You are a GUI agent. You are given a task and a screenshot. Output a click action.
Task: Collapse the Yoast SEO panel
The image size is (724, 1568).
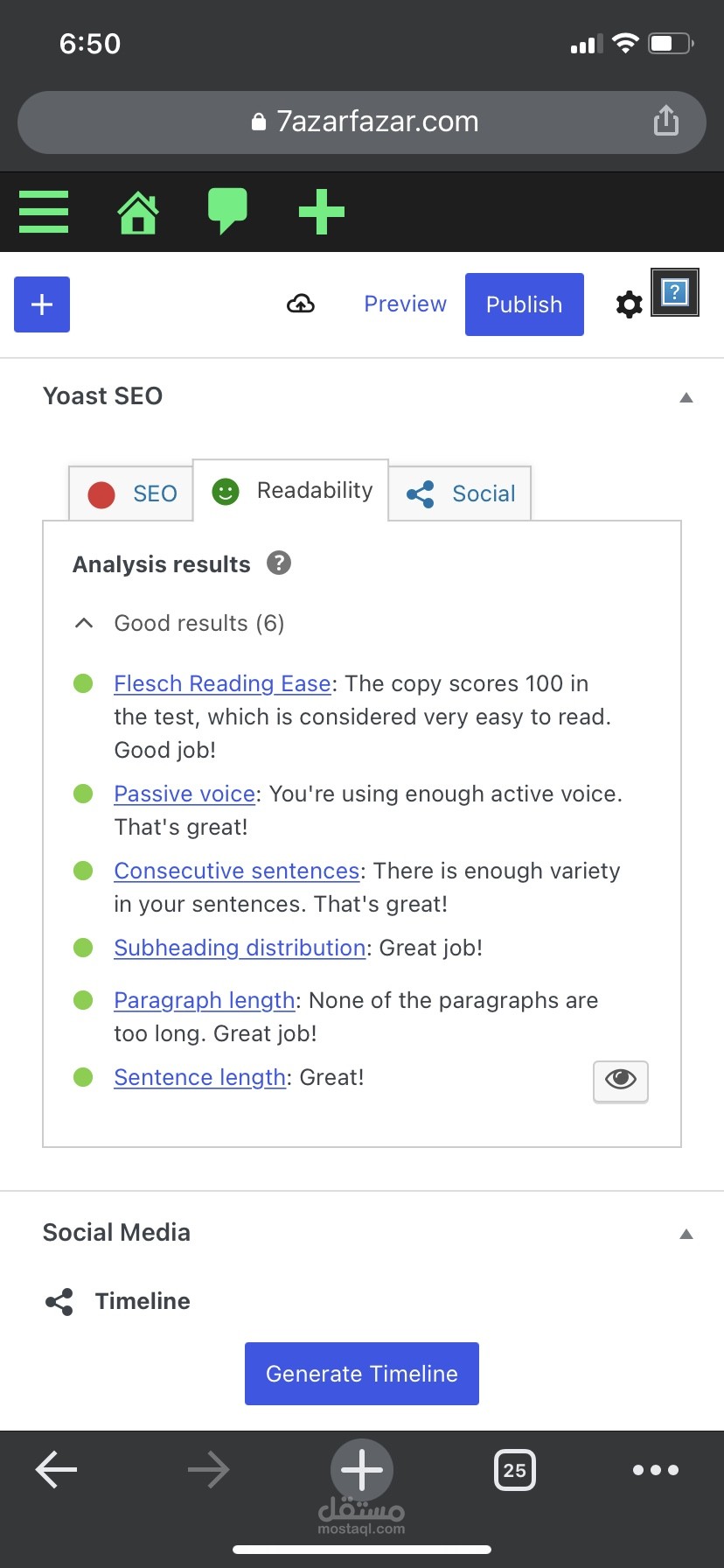click(x=686, y=397)
